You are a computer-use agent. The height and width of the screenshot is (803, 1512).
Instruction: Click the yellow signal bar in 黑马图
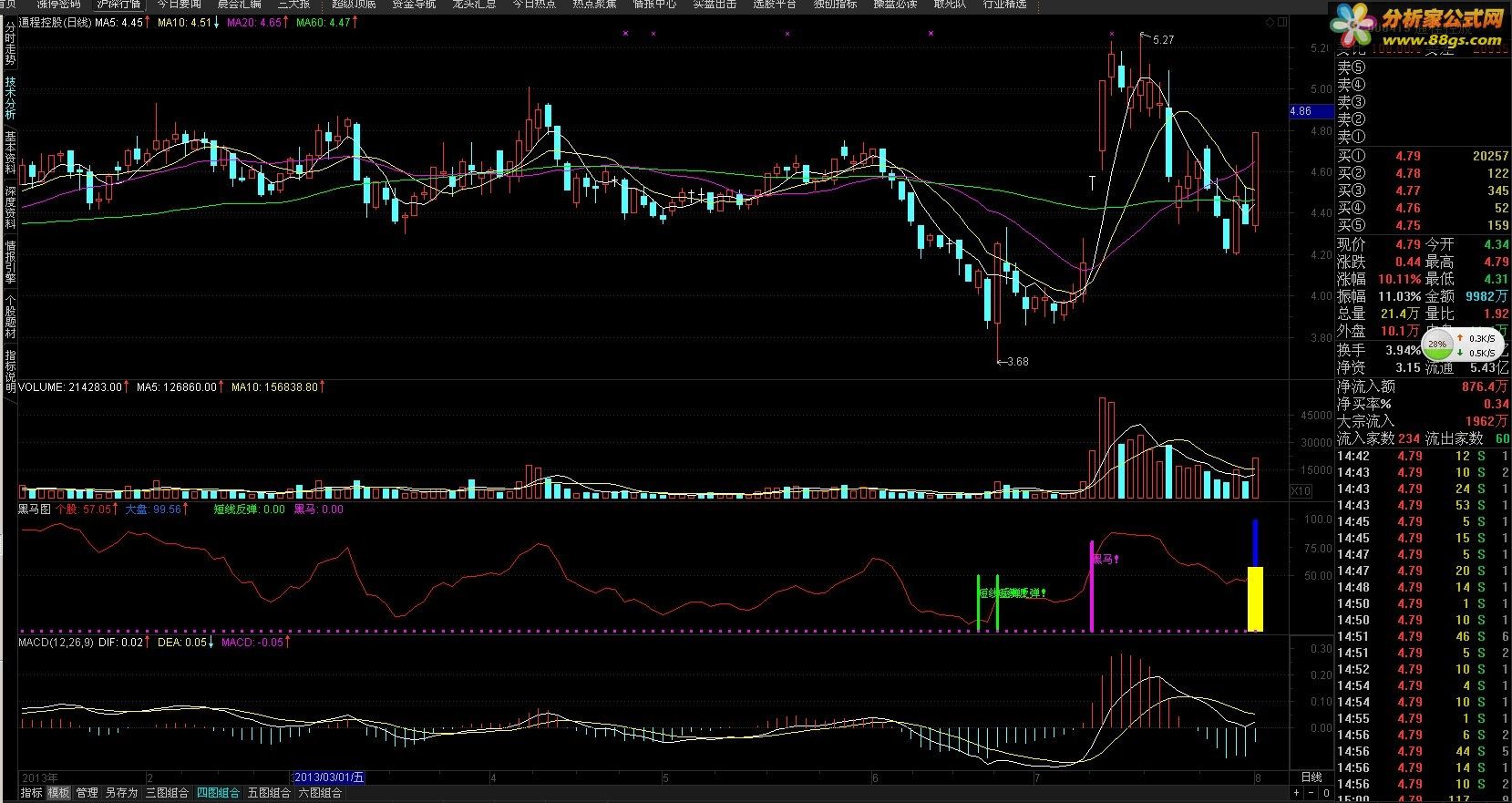[1255, 599]
